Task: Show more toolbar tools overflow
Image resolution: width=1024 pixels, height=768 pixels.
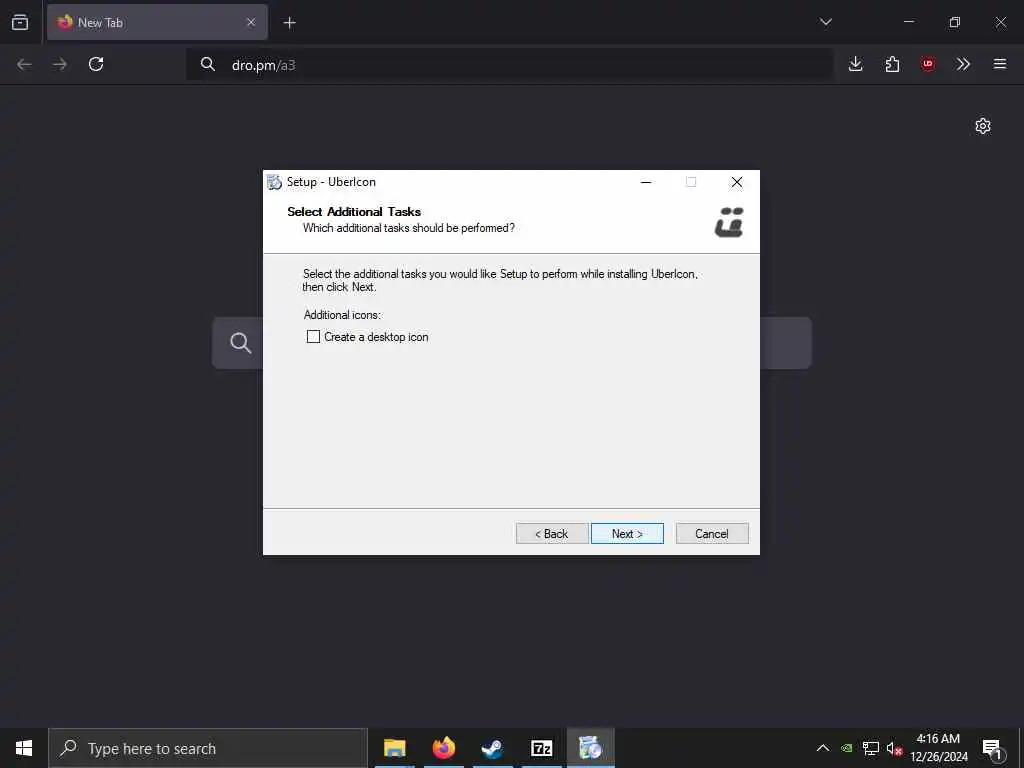Action: pos(963,64)
